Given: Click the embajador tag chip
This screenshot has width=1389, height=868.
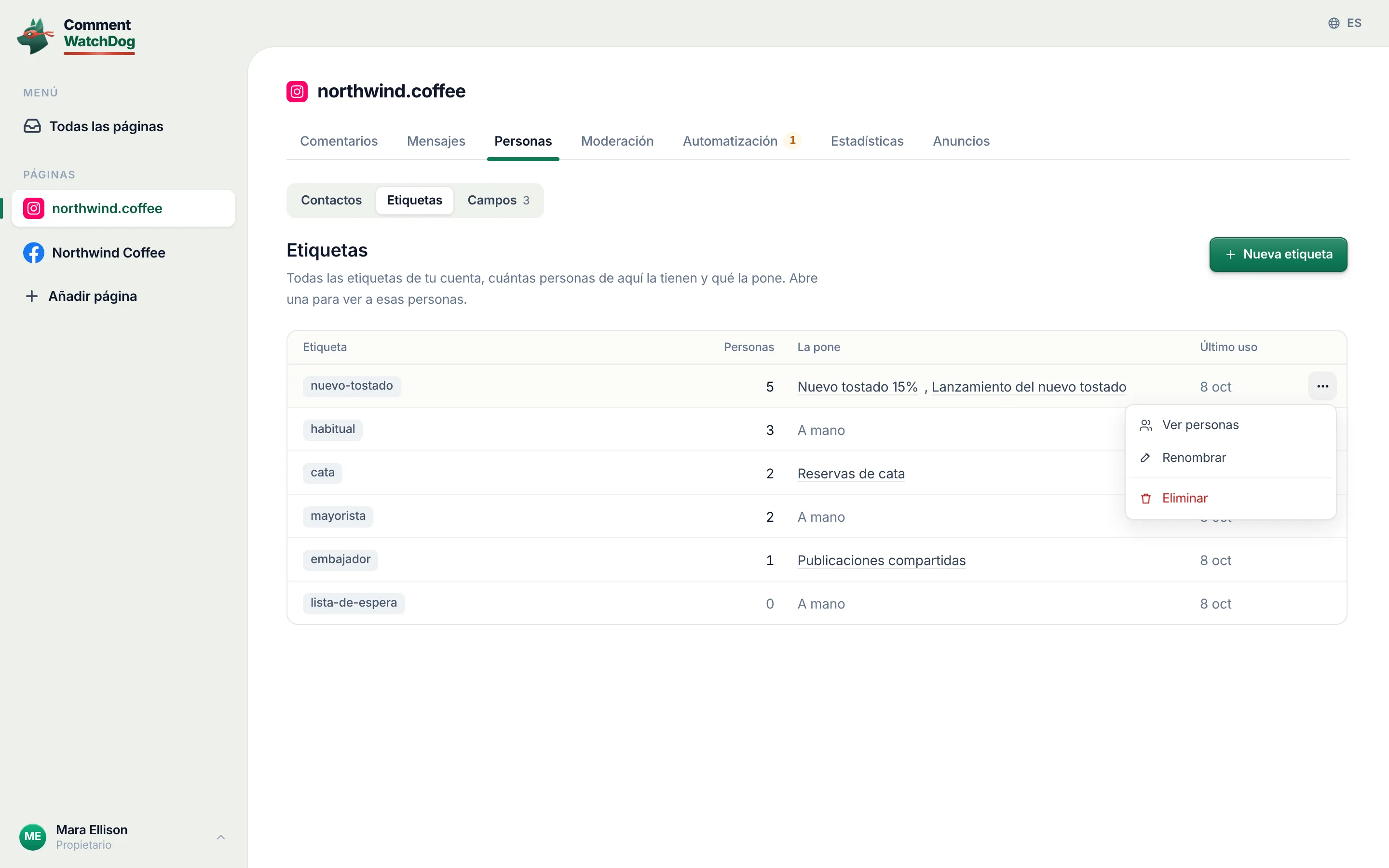Looking at the screenshot, I should [x=340, y=560].
